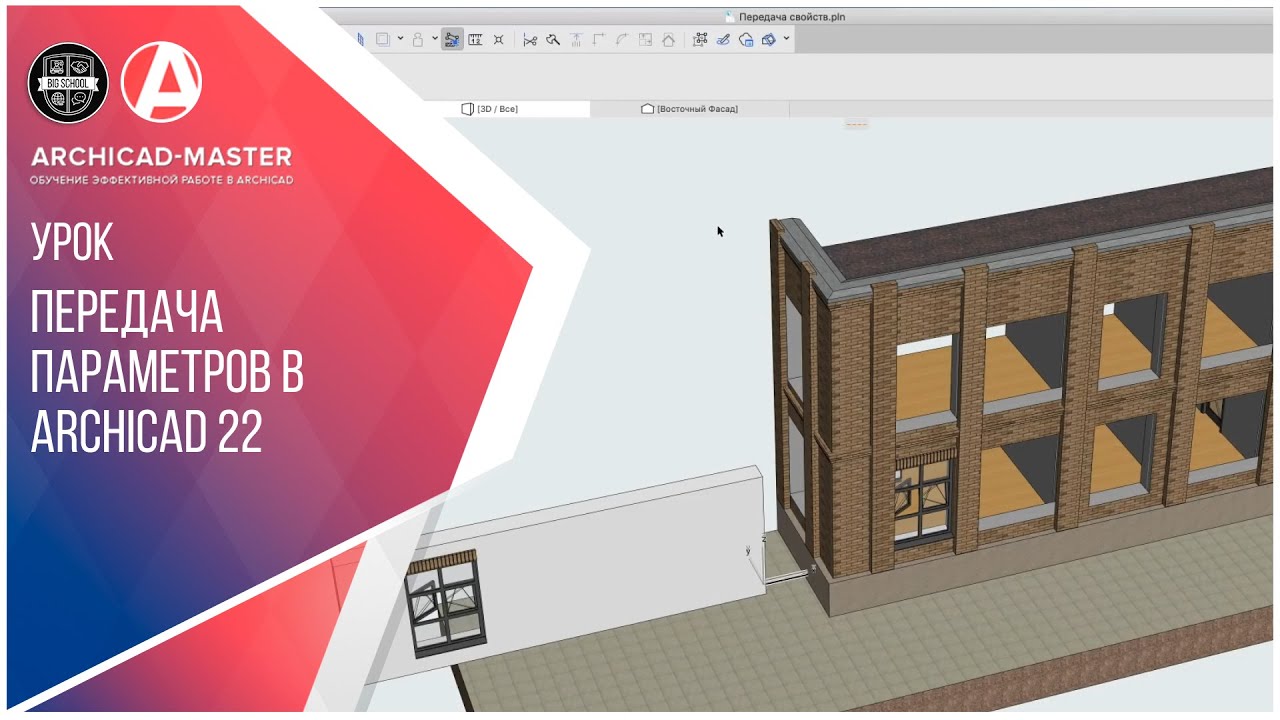Viewport: 1280px width, 720px height.
Task: Click the Fillet corner toolbar icon
Action: [x=599, y=40]
